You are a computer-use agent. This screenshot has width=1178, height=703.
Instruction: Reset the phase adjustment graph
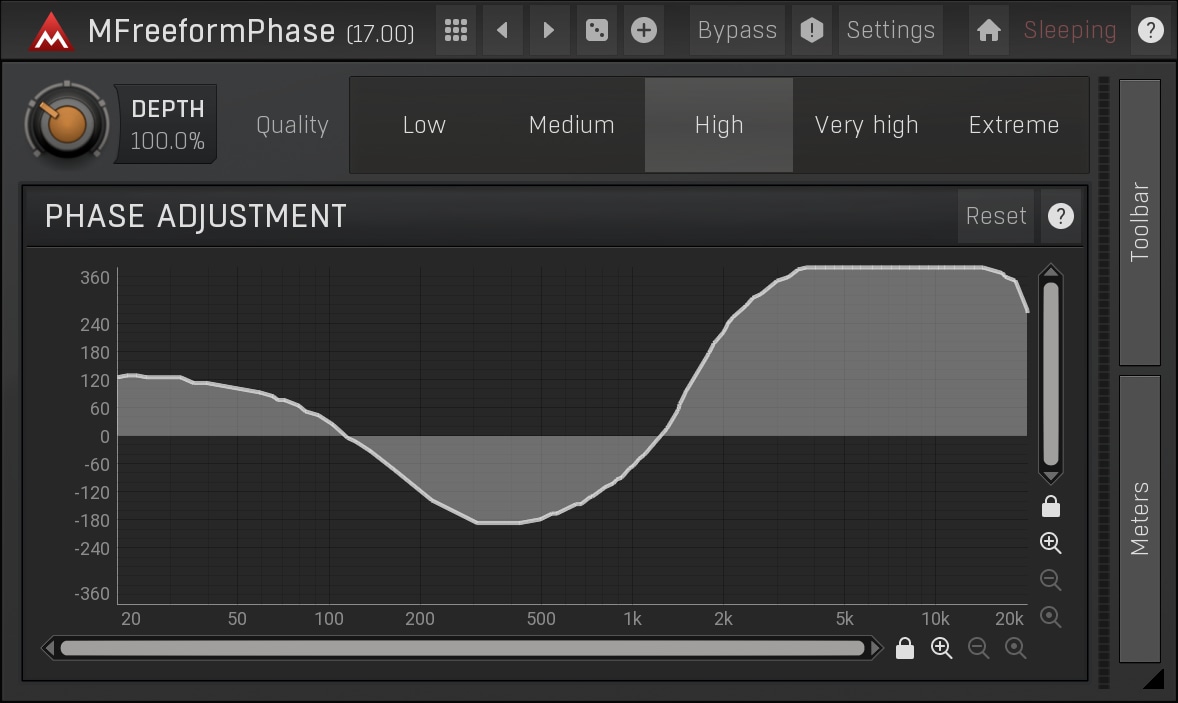[995, 216]
